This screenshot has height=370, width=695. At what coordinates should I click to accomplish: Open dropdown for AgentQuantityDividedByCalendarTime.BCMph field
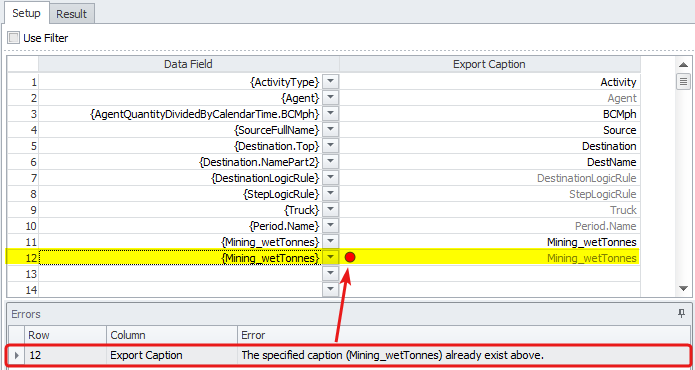point(330,114)
